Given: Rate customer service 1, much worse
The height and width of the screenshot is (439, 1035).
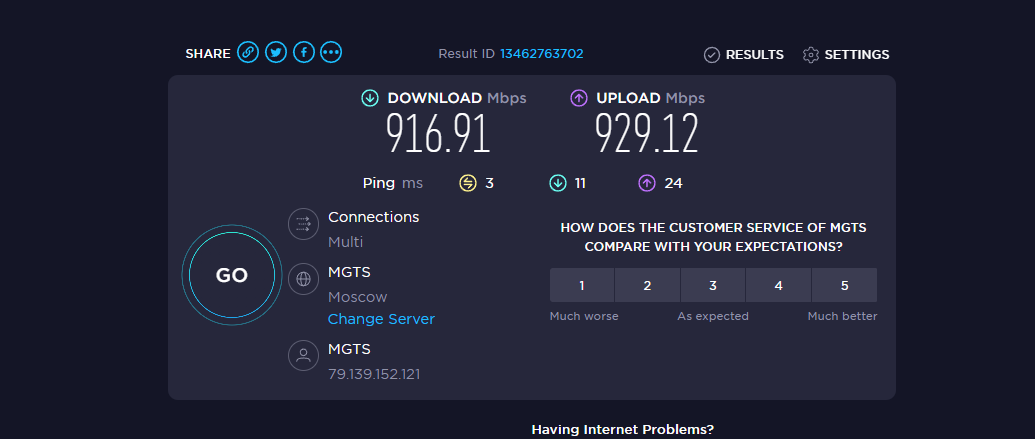Looking at the screenshot, I should click(x=582, y=286).
